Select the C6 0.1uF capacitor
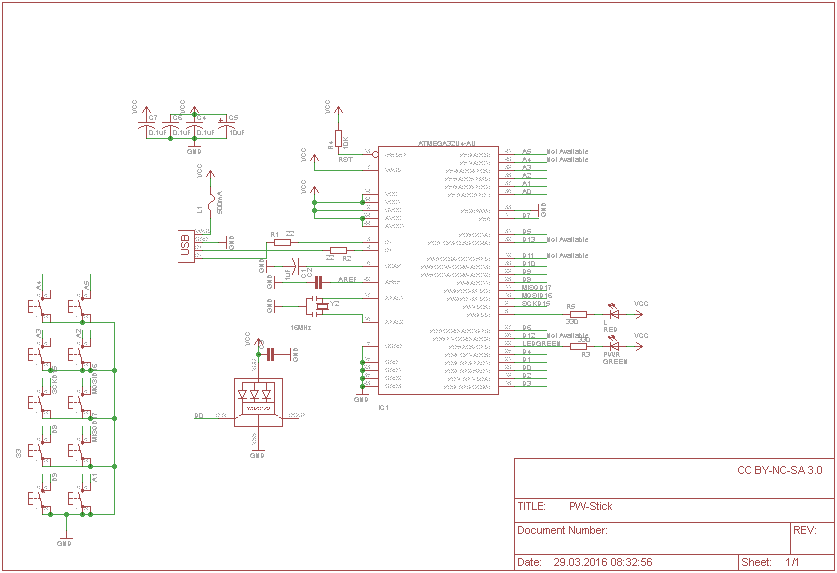This screenshot has height=573, width=837. click(x=170, y=125)
